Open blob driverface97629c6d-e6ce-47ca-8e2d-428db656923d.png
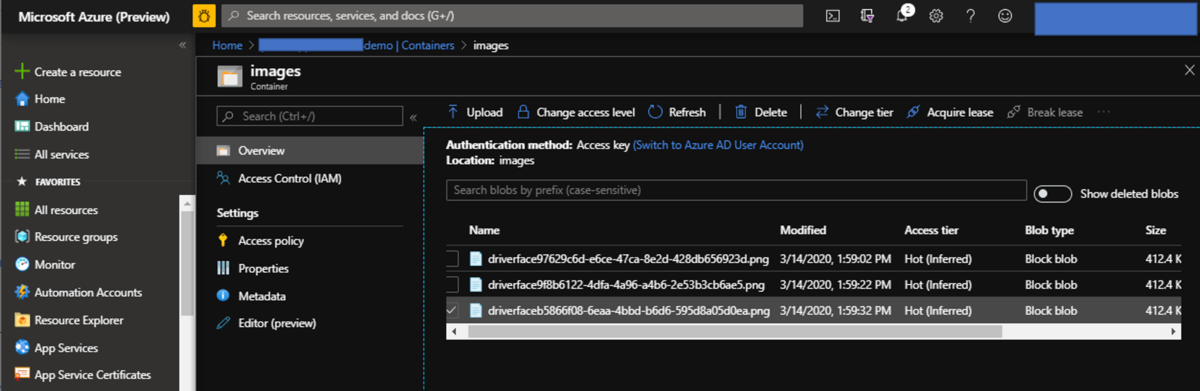This screenshot has width=1200, height=391. coord(628,258)
